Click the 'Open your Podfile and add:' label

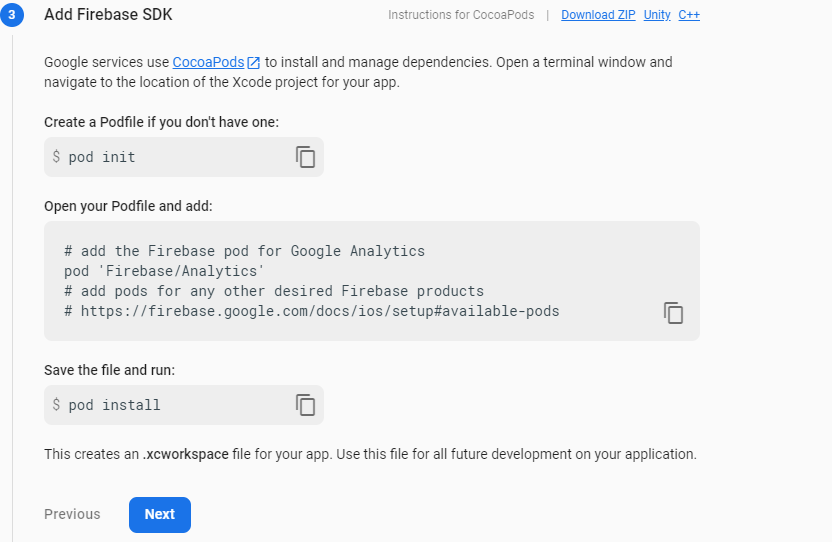128,206
